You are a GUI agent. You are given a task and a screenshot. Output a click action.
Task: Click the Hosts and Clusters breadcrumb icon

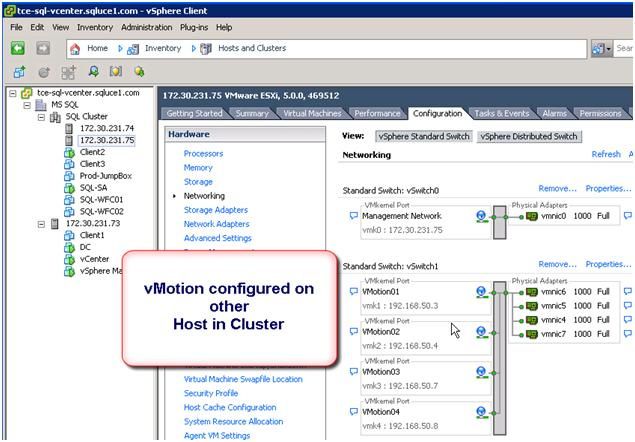click(206, 49)
